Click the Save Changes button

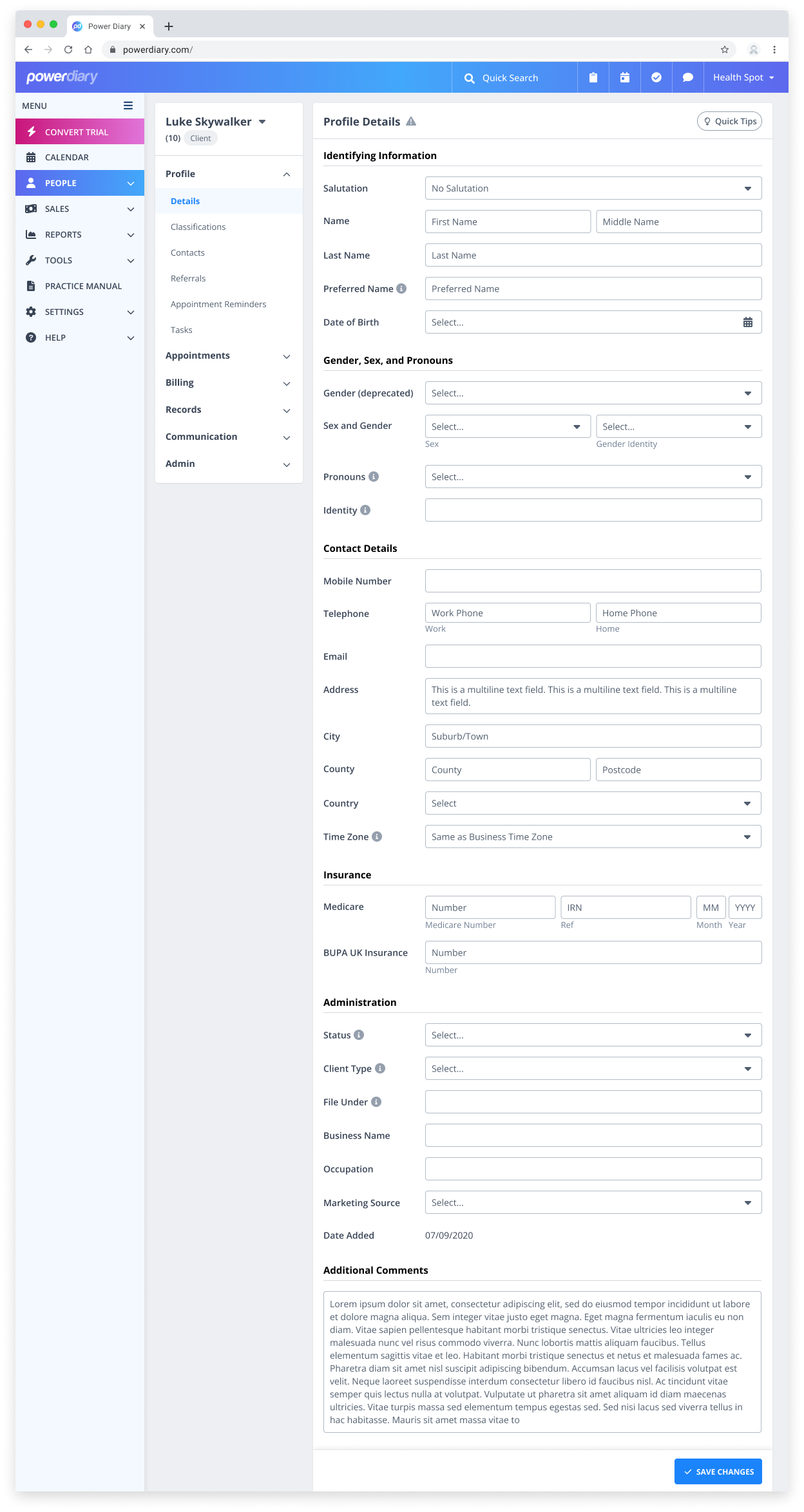pos(718,1471)
